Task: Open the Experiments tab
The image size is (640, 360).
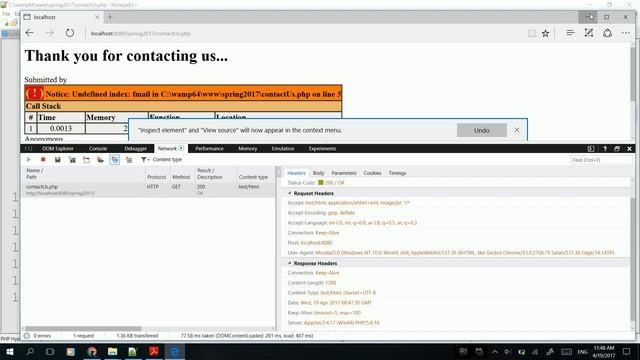Action: [x=322, y=149]
